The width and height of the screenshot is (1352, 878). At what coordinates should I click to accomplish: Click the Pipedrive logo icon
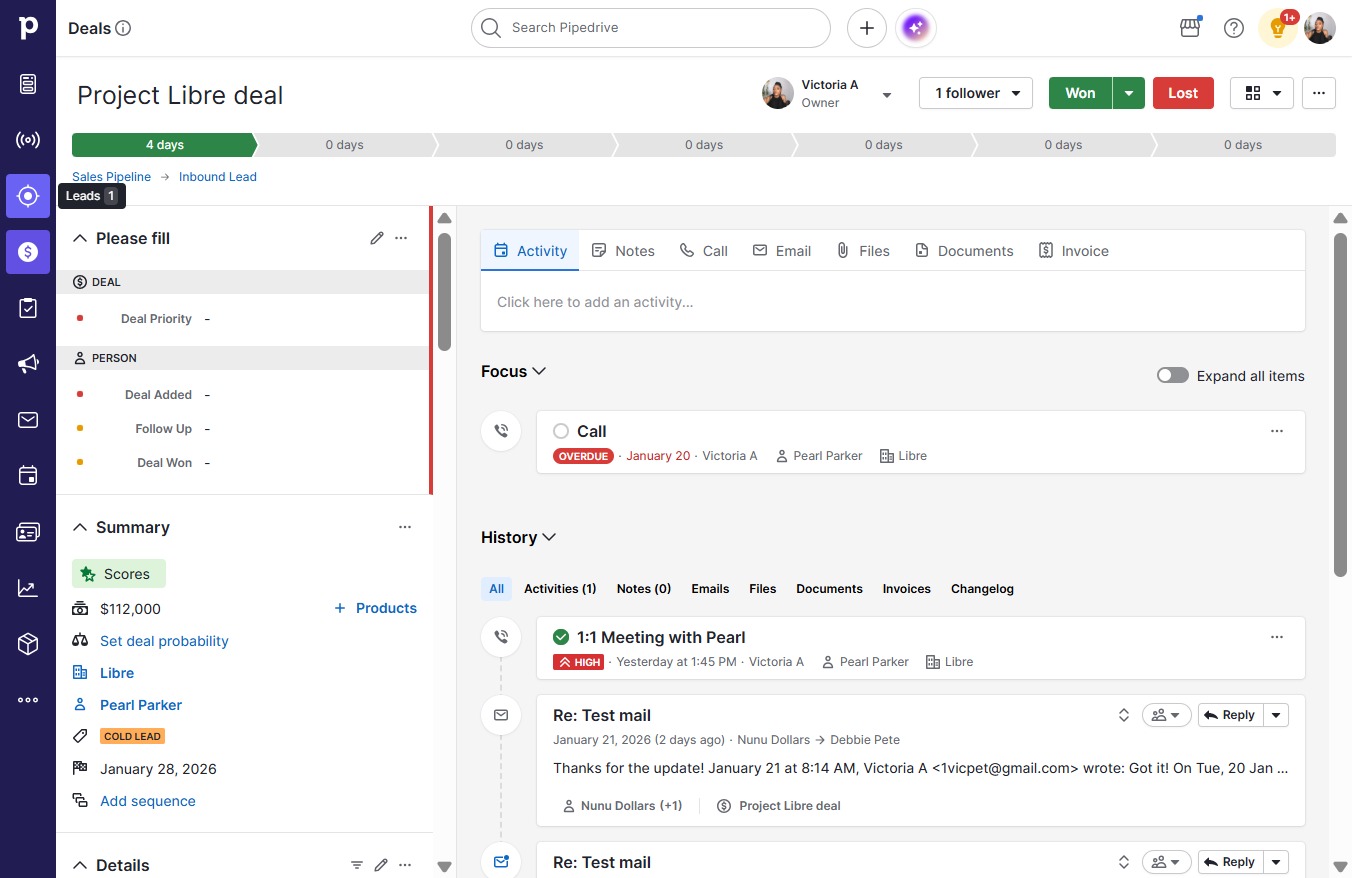click(28, 28)
